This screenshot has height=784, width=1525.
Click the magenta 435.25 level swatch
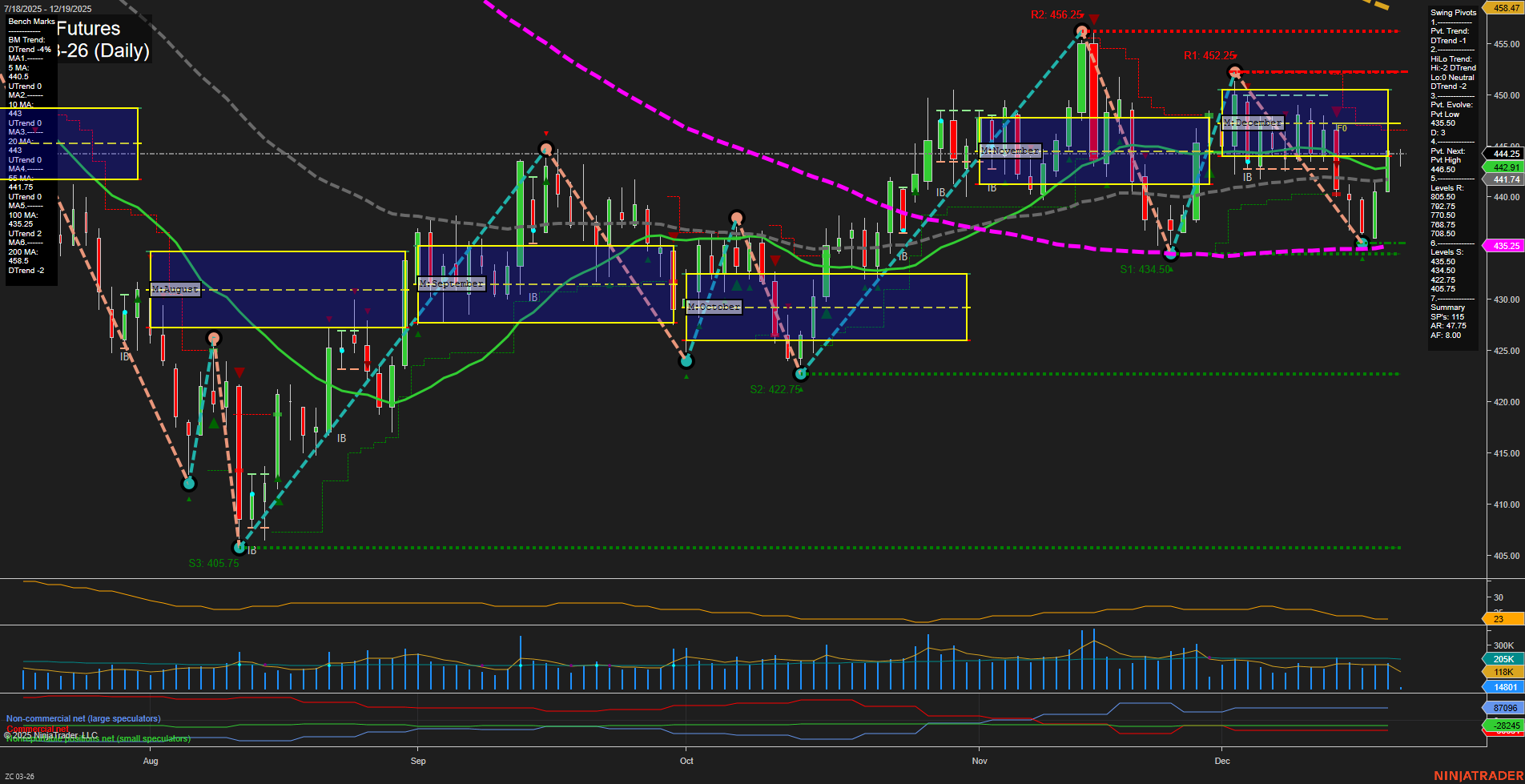pyautogui.click(x=1503, y=246)
